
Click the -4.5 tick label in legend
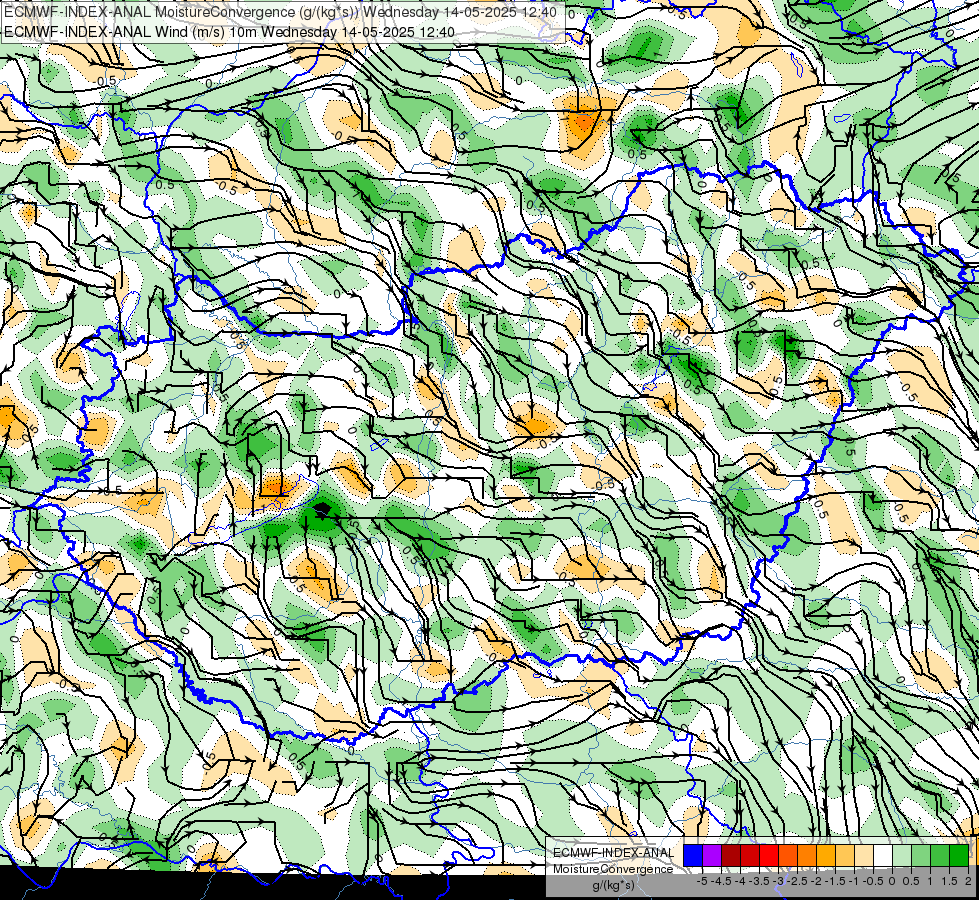[x=721, y=881]
